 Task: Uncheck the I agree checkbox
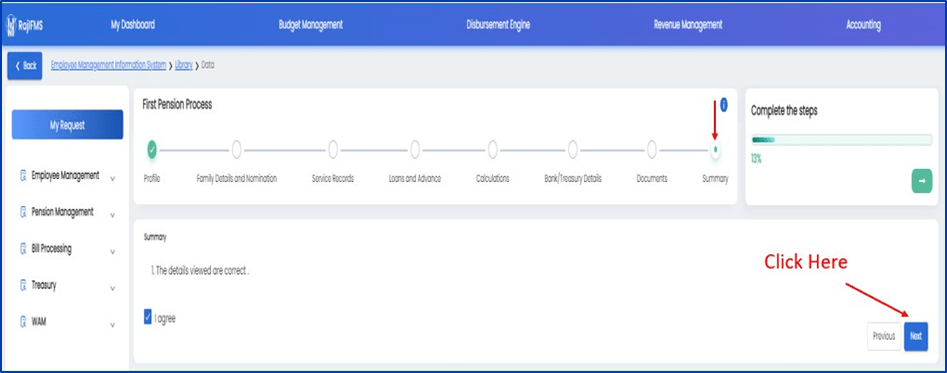pyautogui.click(x=148, y=317)
